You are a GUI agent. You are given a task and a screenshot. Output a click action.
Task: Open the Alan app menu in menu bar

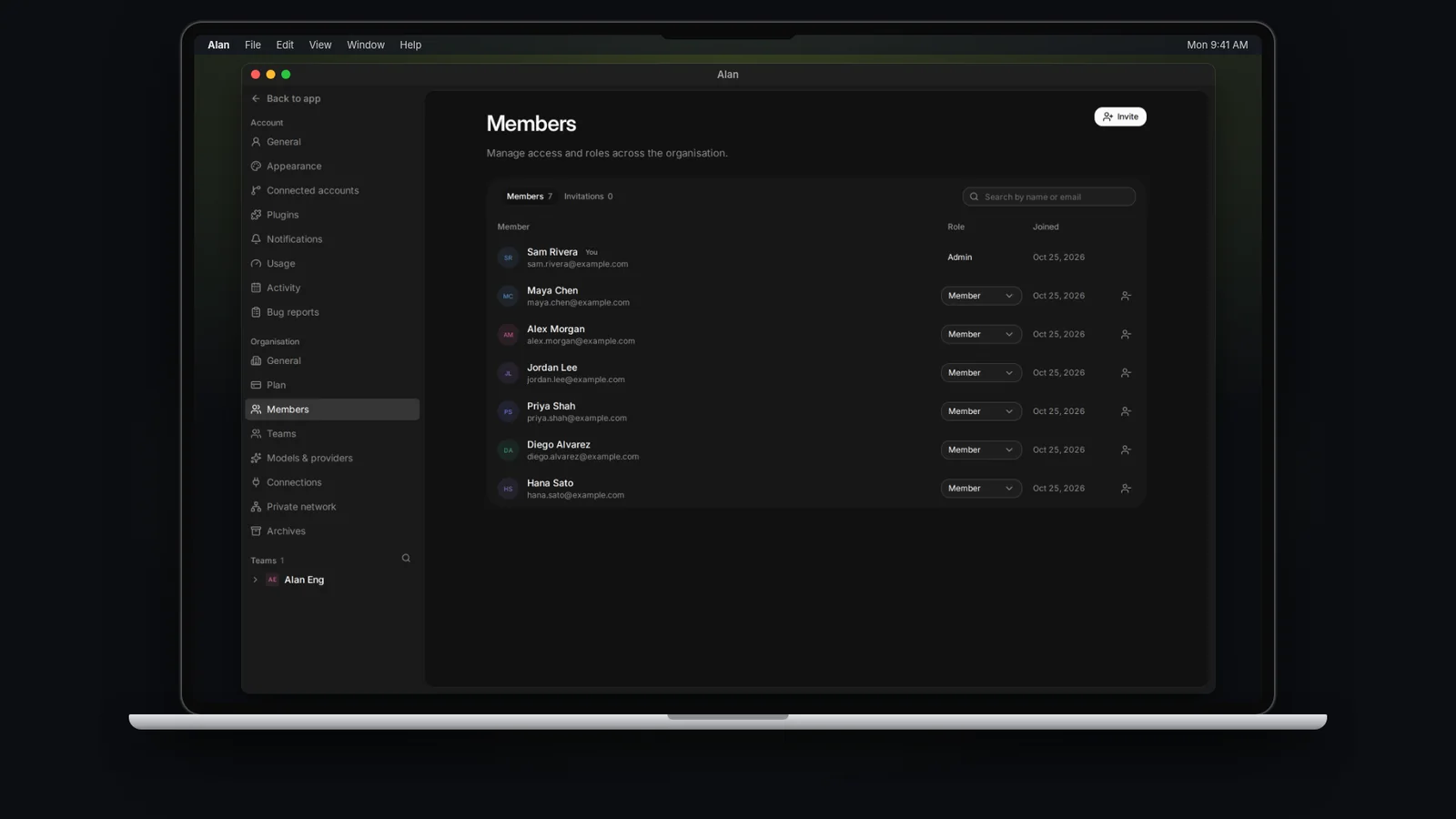(x=218, y=45)
